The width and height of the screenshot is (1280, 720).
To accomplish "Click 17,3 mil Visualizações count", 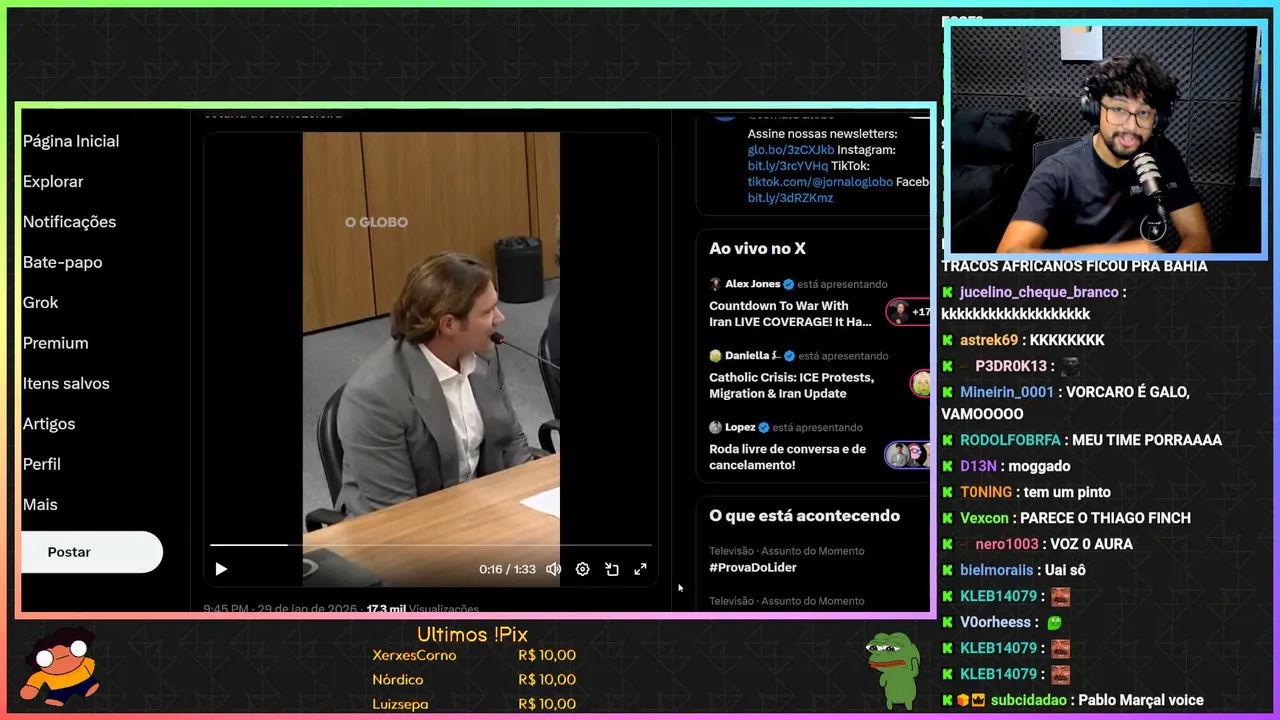I will (423, 609).
